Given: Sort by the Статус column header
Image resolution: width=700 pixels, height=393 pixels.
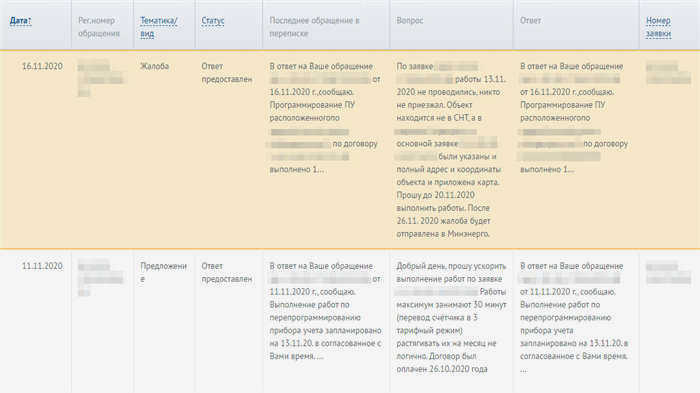Looking at the screenshot, I should coord(212,21).
